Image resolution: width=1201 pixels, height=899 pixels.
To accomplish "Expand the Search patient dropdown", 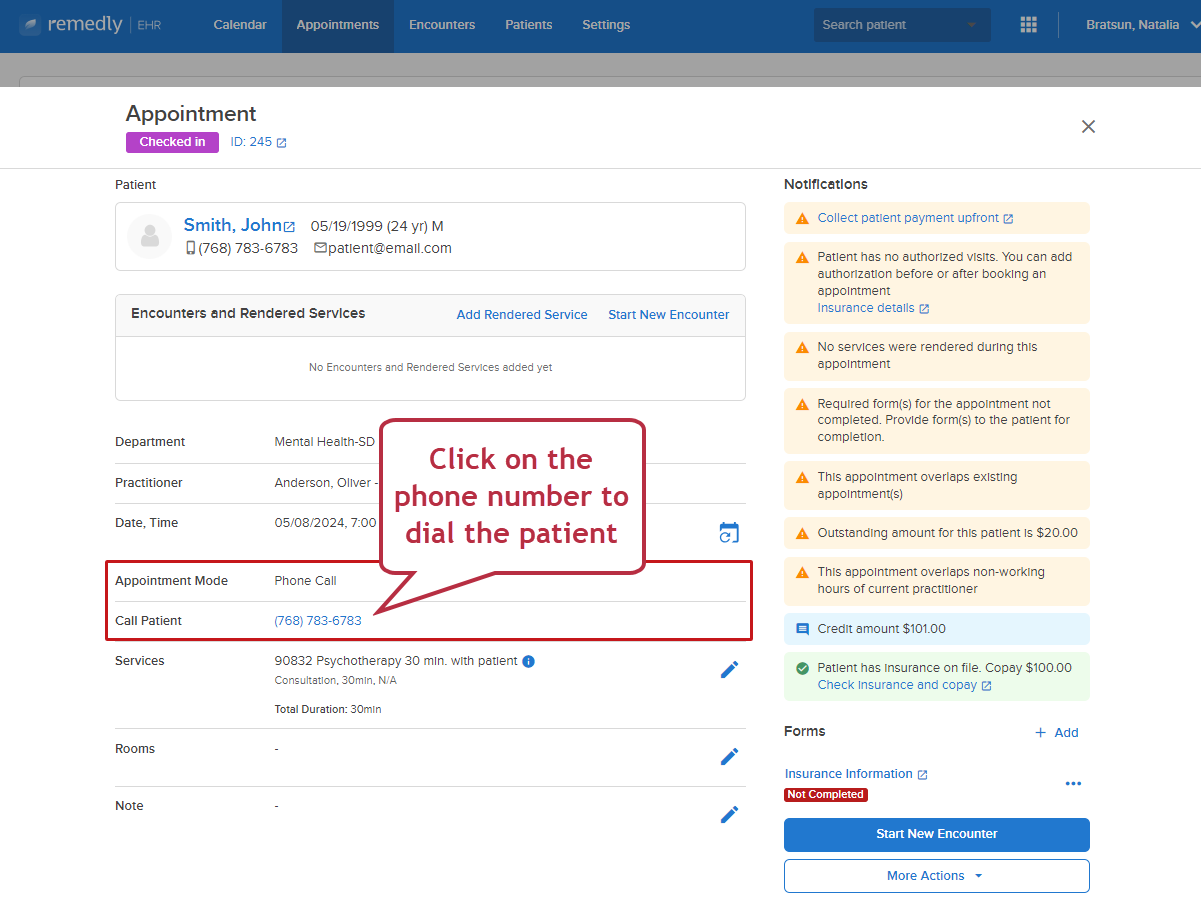I will point(972,25).
